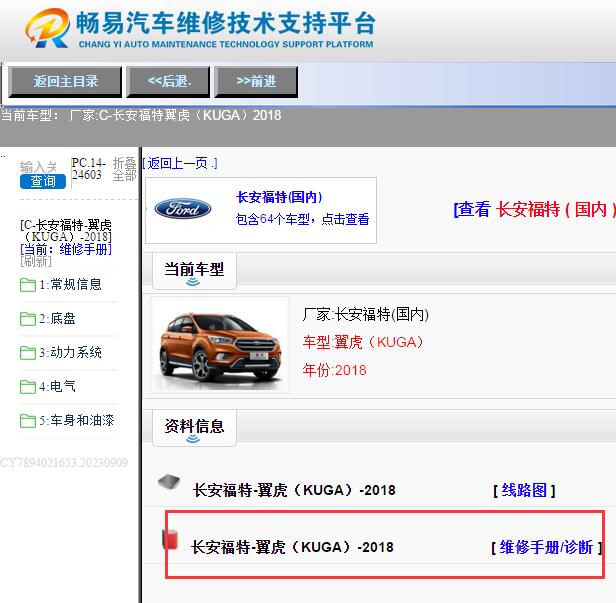Click the blue 查询 search button

[43, 181]
